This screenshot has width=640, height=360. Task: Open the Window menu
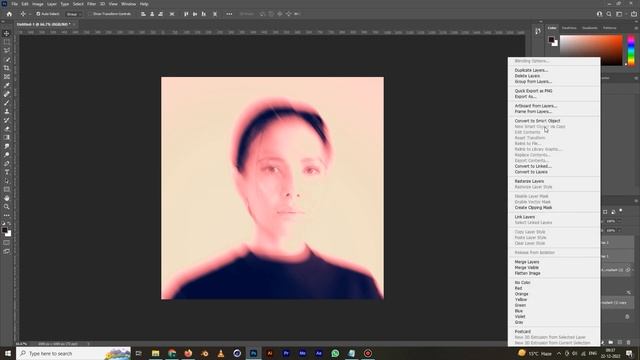pyautogui.click(x=128, y=4)
